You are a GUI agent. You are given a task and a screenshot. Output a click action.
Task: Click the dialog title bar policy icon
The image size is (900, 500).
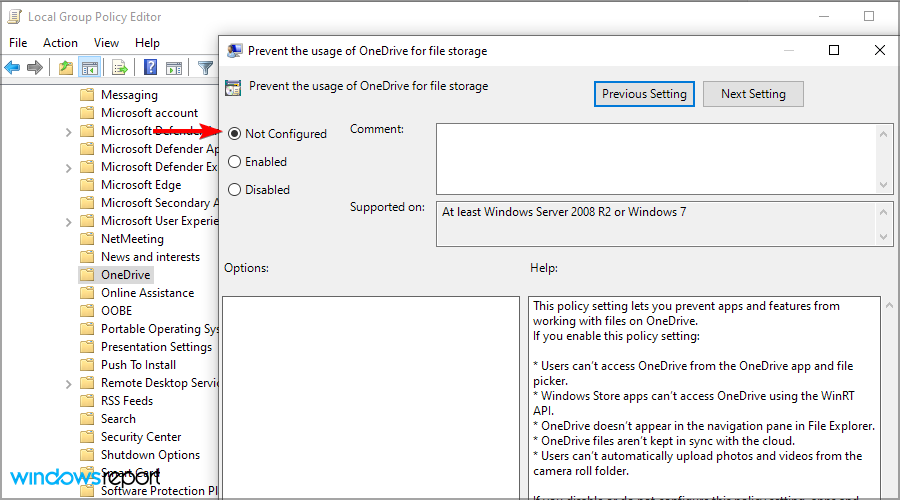pyautogui.click(x=235, y=51)
